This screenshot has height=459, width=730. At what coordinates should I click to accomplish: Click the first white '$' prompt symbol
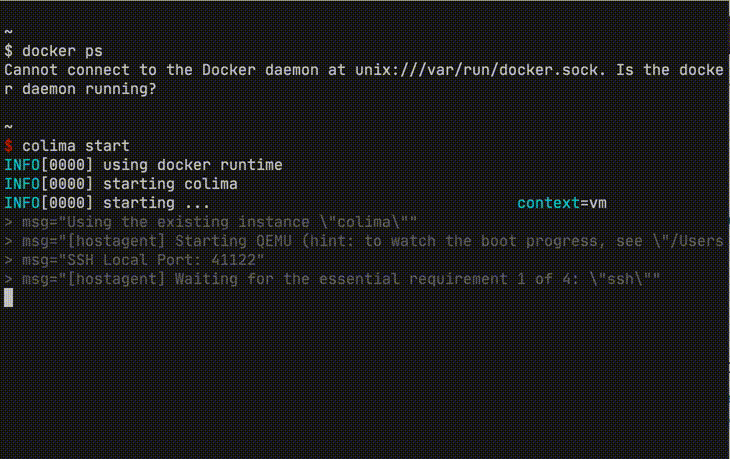(x=9, y=50)
